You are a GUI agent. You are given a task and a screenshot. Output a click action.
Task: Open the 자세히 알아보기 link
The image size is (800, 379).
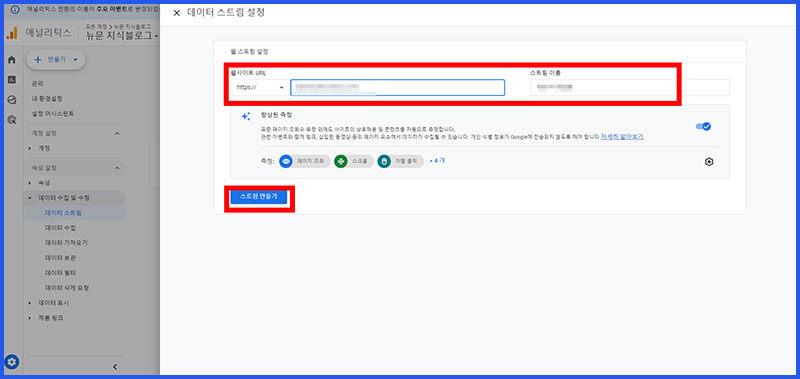click(621, 137)
